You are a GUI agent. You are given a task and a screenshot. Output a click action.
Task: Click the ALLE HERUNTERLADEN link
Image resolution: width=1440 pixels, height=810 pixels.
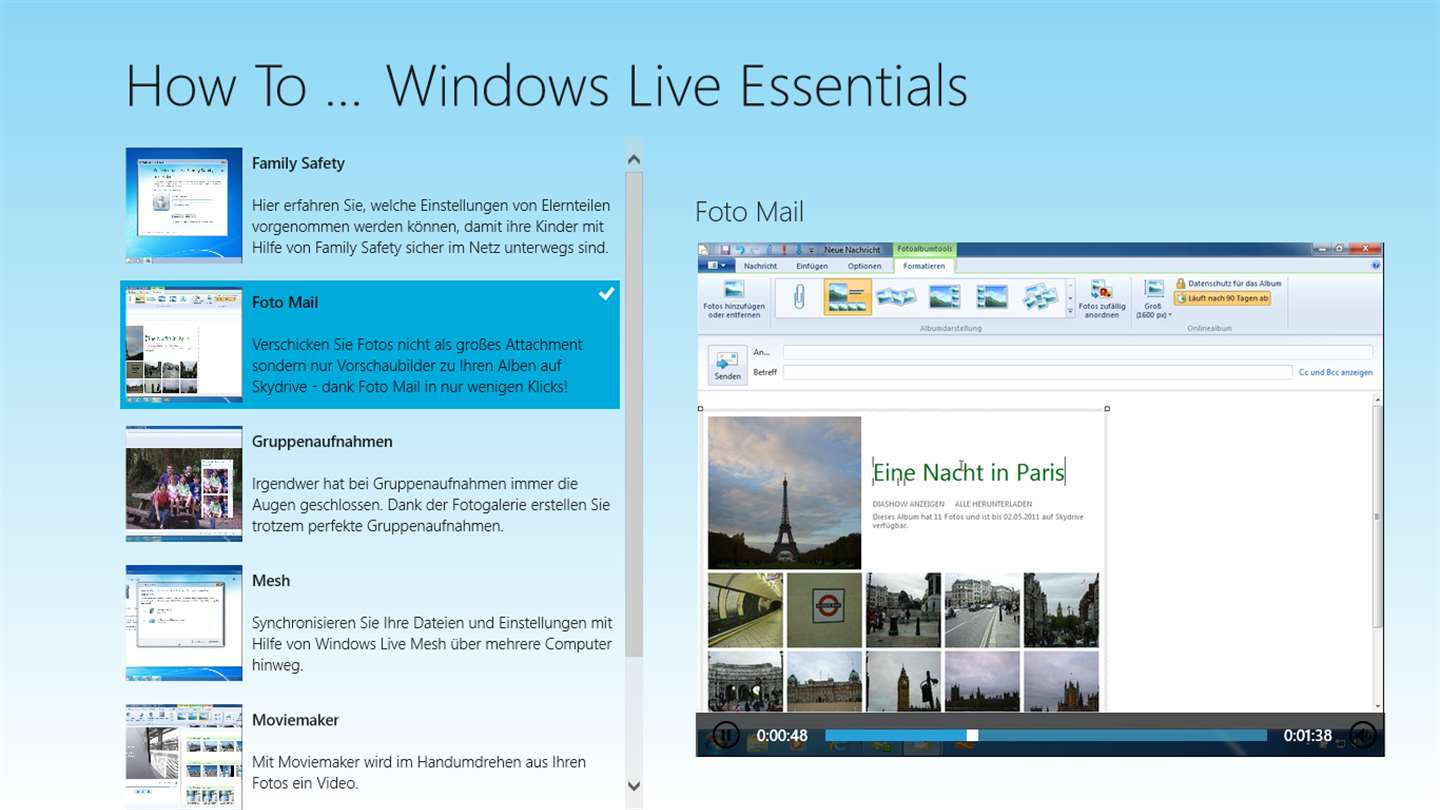point(993,504)
